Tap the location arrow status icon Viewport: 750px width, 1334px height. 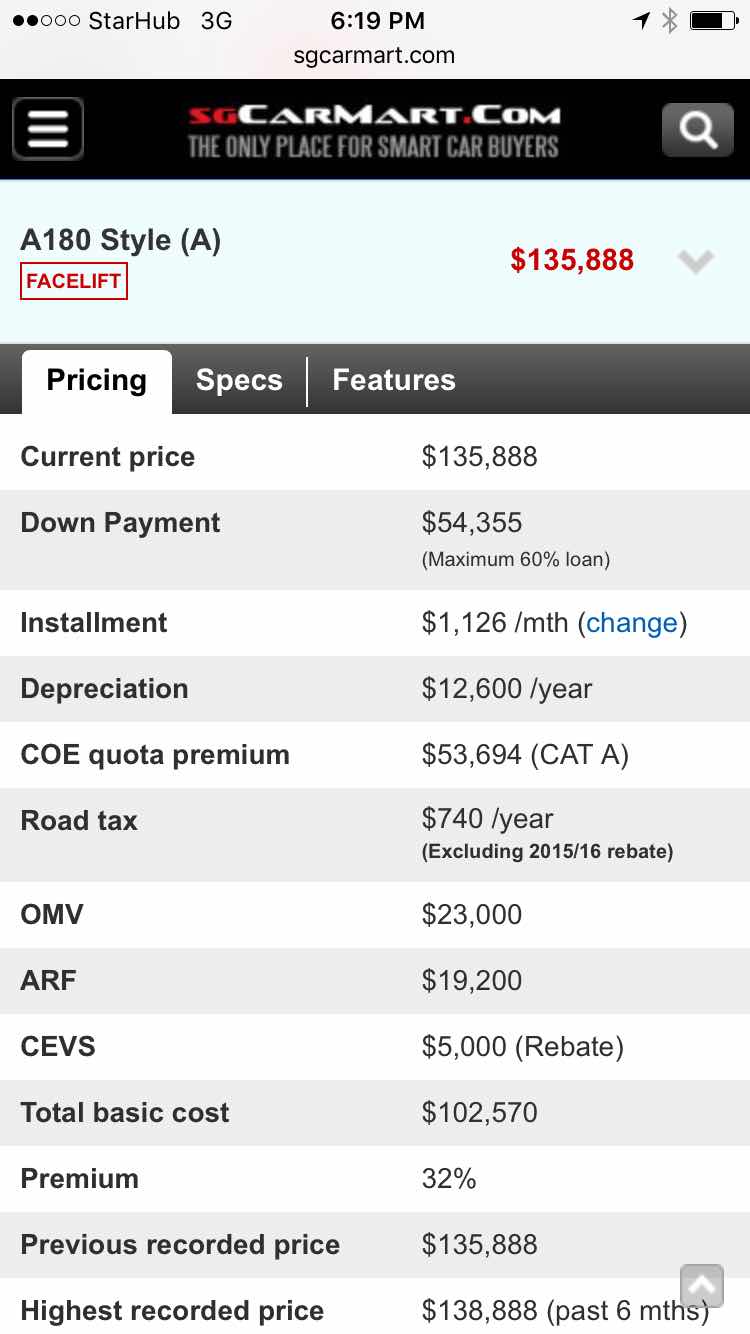(x=641, y=20)
